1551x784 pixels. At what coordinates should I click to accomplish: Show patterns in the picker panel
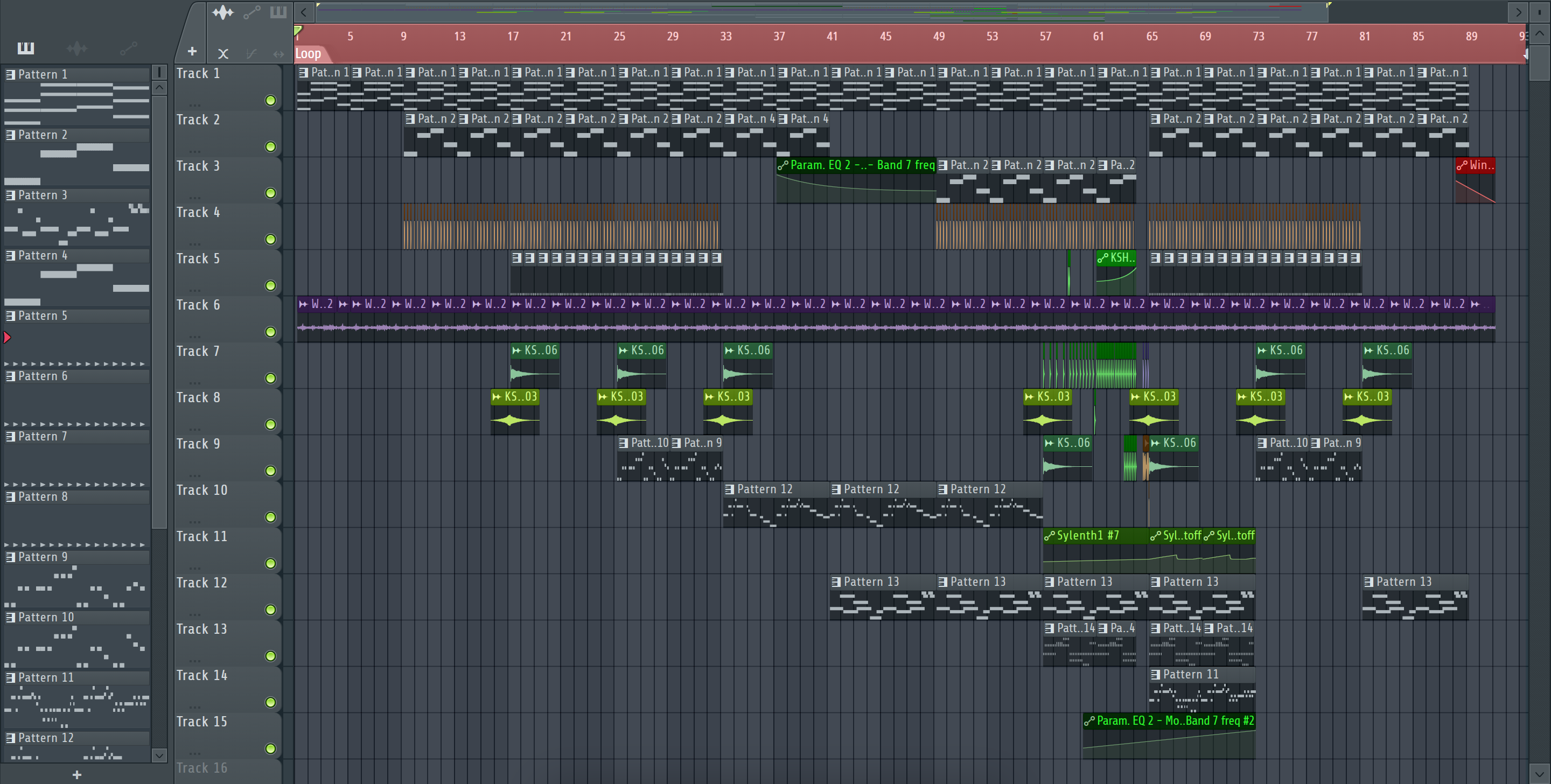pos(25,48)
